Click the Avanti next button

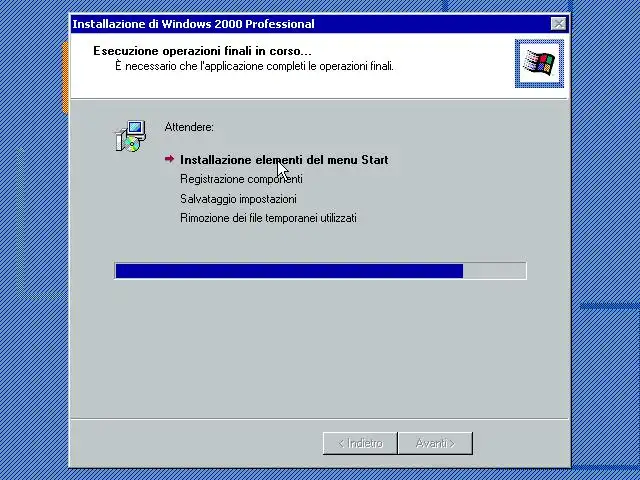click(x=435, y=443)
